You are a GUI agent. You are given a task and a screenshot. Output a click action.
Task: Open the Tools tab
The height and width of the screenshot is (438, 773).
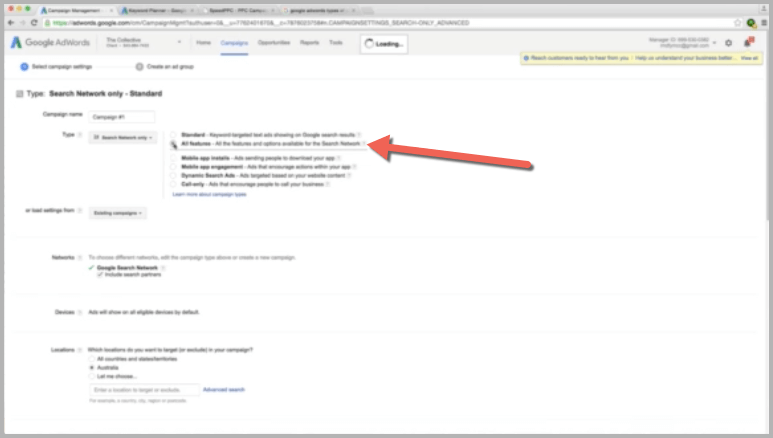(x=336, y=43)
